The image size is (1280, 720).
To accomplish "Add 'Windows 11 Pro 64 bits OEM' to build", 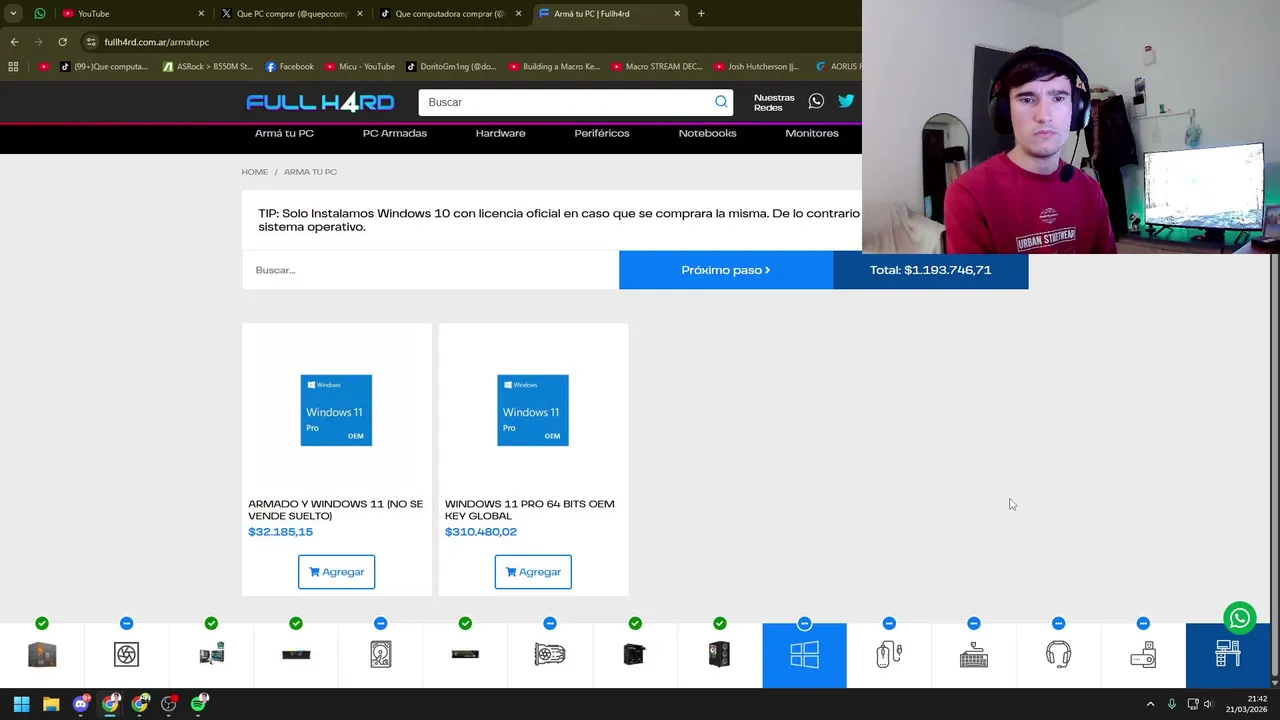I will pos(533,572).
